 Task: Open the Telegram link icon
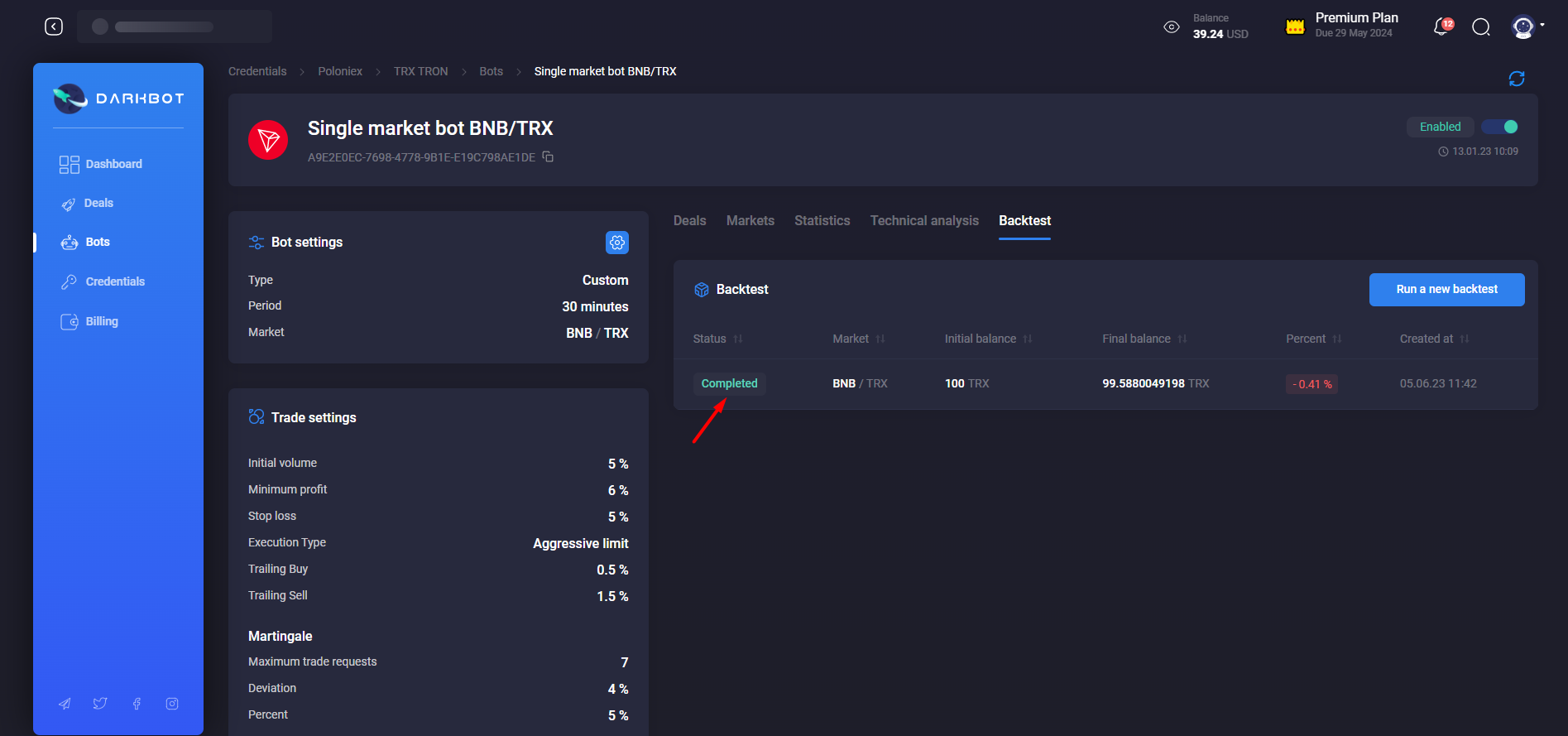(65, 704)
